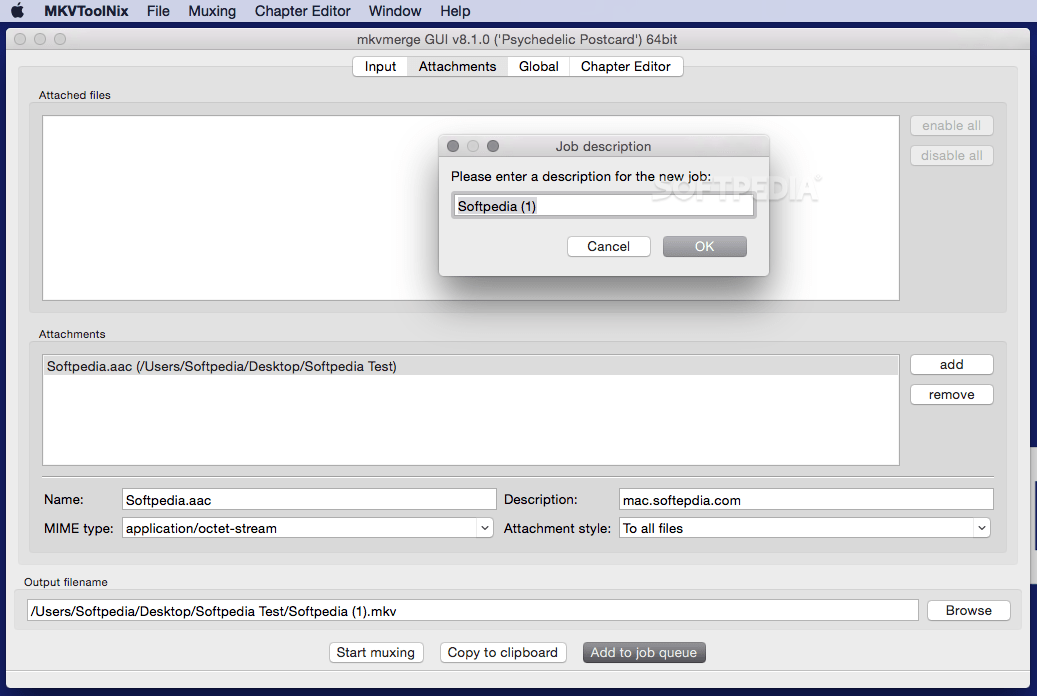Expand the MIME type dropdown

(485, 528)
